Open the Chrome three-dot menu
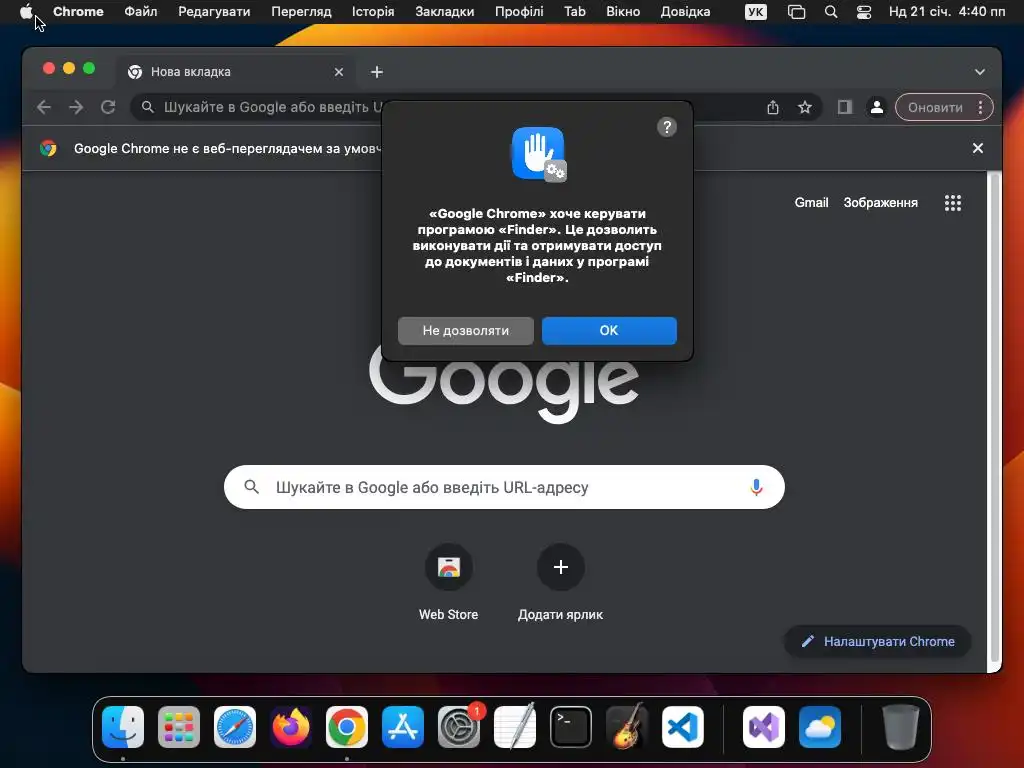Screen dimensions: 1024x768 tap(980, 107)
